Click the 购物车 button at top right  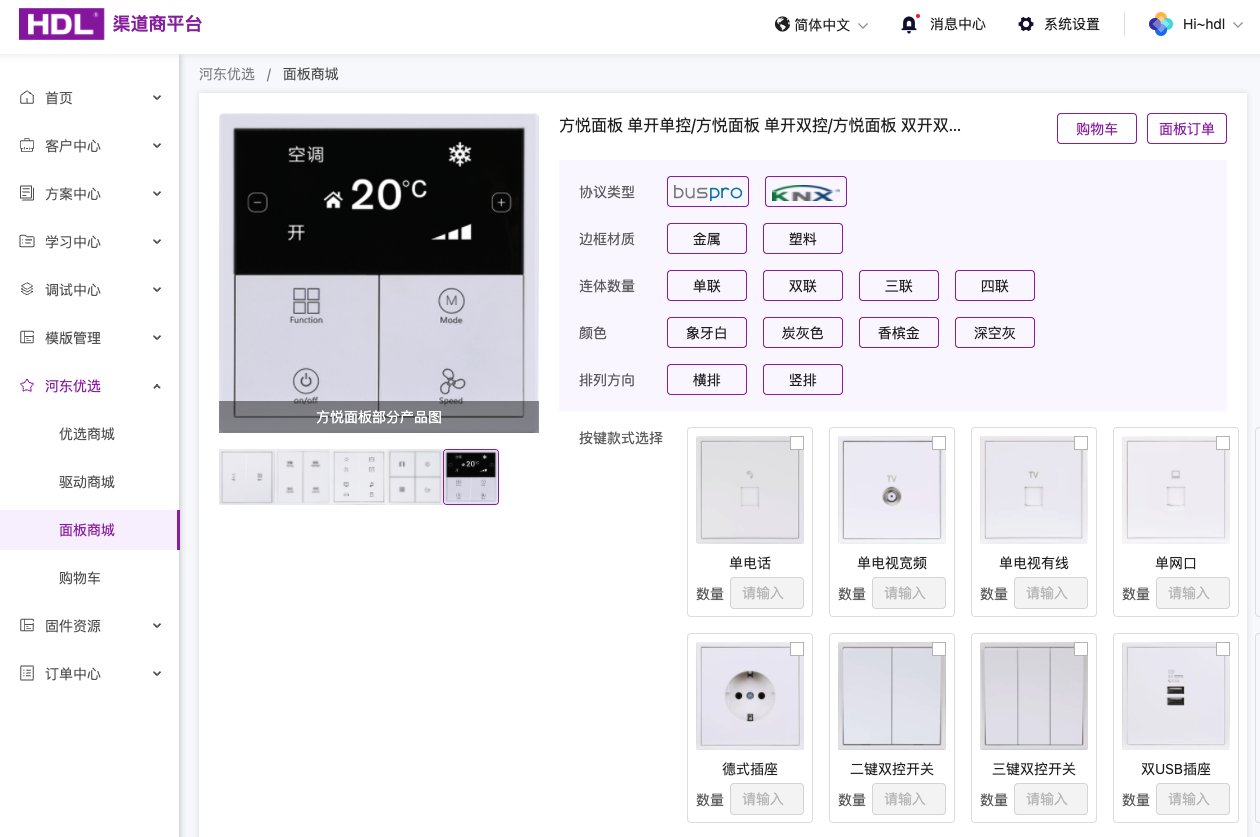(x=1097, y=128)
